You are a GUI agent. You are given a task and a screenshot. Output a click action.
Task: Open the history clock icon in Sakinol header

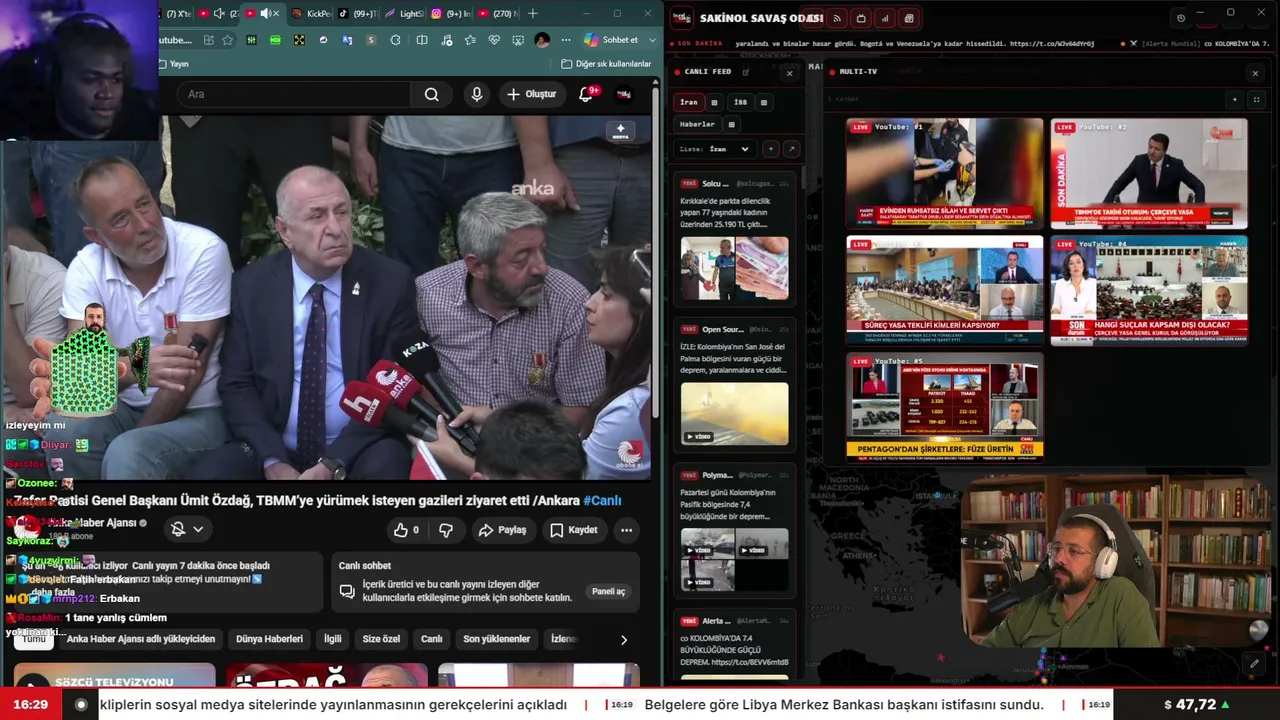pos(1181,18)
